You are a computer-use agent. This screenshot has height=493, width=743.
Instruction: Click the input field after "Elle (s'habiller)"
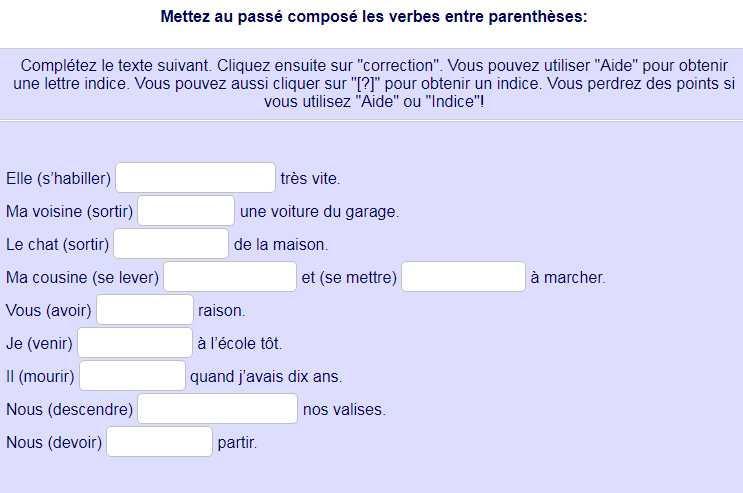195,178
